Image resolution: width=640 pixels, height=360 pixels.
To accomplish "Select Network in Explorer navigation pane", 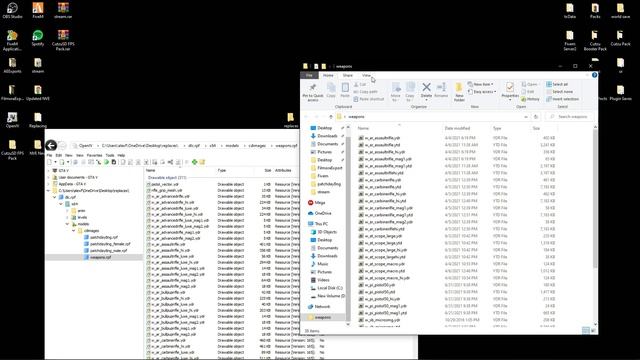I will 322,307.
